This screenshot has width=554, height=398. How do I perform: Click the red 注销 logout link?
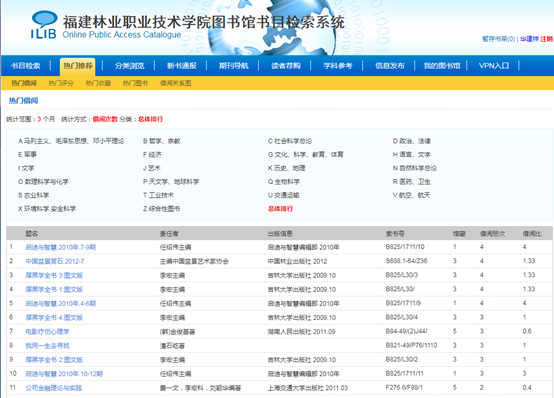pyautogui.click(x=546, y=39)
